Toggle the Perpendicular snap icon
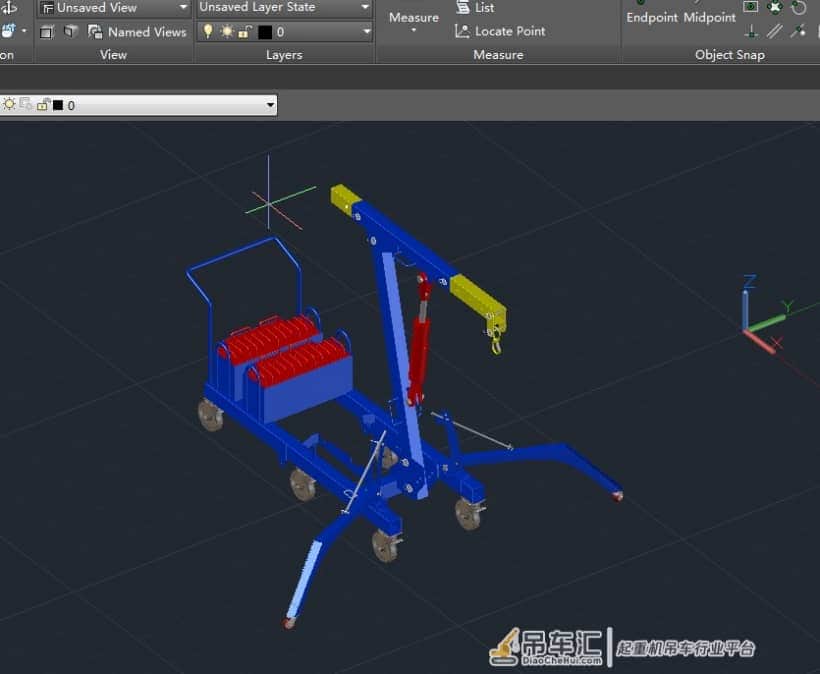 (751, 31)
